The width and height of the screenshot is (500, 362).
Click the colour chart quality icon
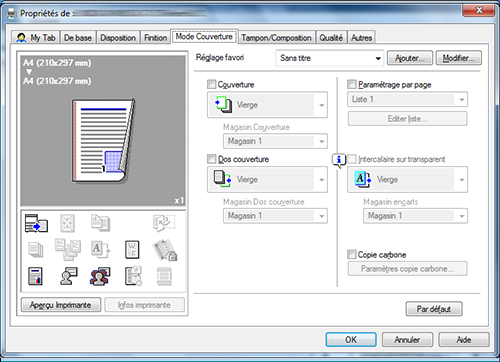coord(35,276)
